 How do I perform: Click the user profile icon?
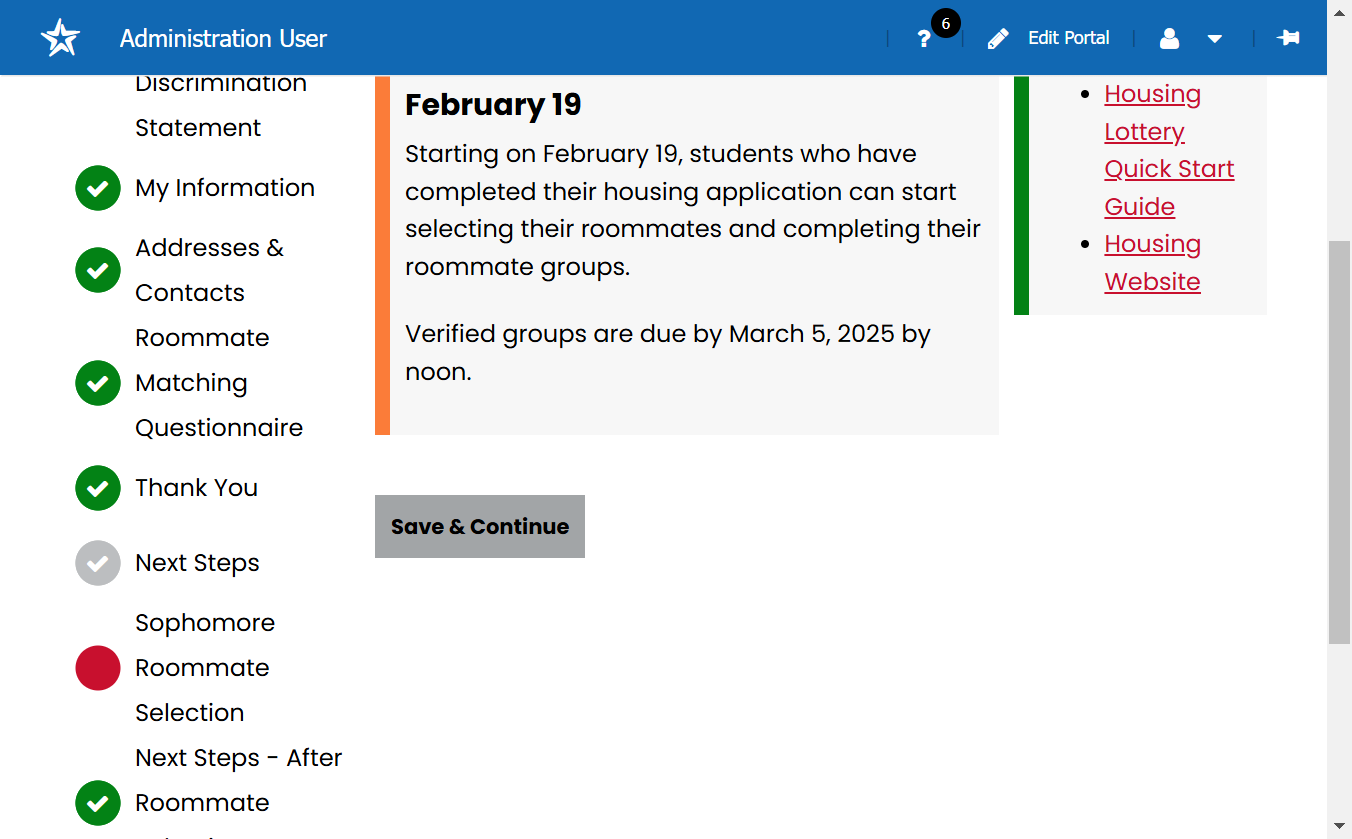(1169, 39)
